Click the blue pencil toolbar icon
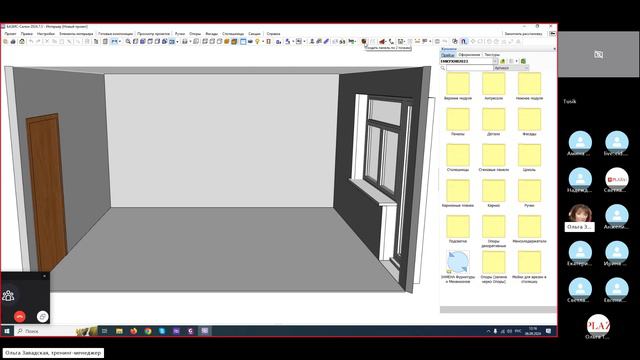The width and height of the screenshot is (640, 360). (326, 42)
